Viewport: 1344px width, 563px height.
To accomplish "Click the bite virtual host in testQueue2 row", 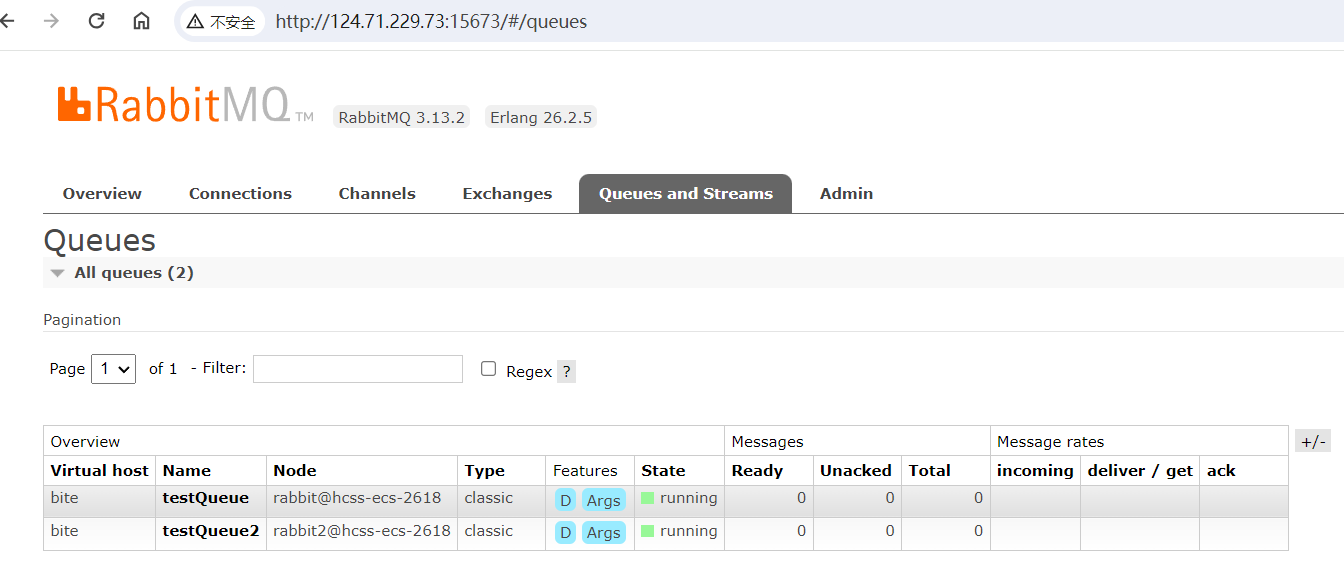I will pos(64,531).
